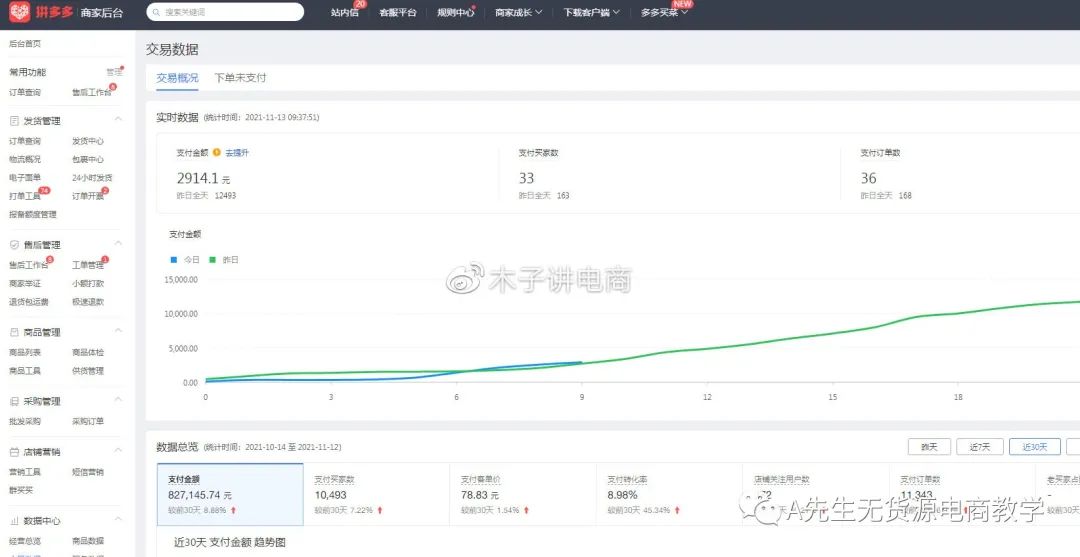Click the orange info icon beside 支付金额

pyautogui.click(x=216, y=152)
